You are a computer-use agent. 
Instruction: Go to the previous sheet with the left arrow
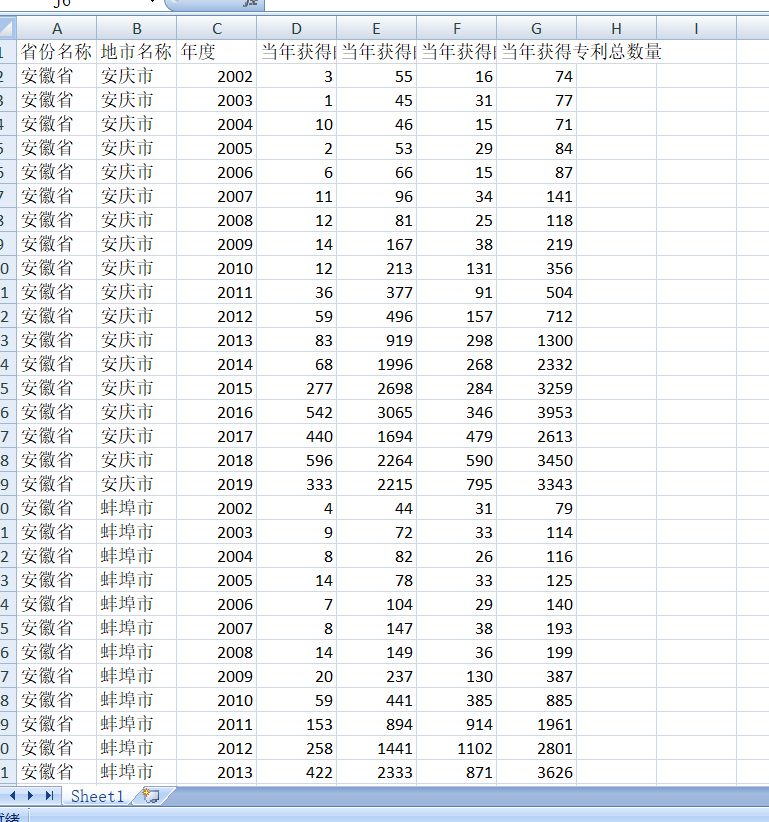(13, 796)
